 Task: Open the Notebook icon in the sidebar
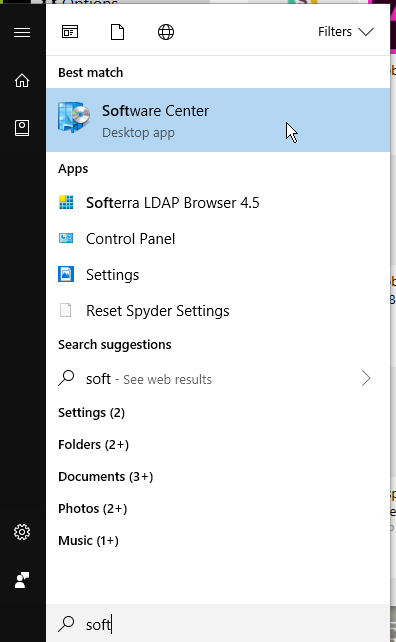pyautogui.click(x=22, y=128)
